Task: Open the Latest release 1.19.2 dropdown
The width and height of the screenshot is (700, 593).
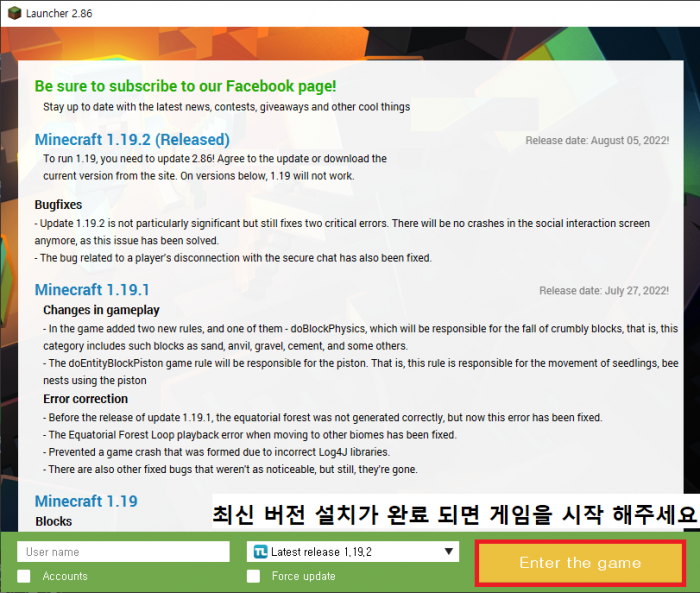Action: click(352, 551)
